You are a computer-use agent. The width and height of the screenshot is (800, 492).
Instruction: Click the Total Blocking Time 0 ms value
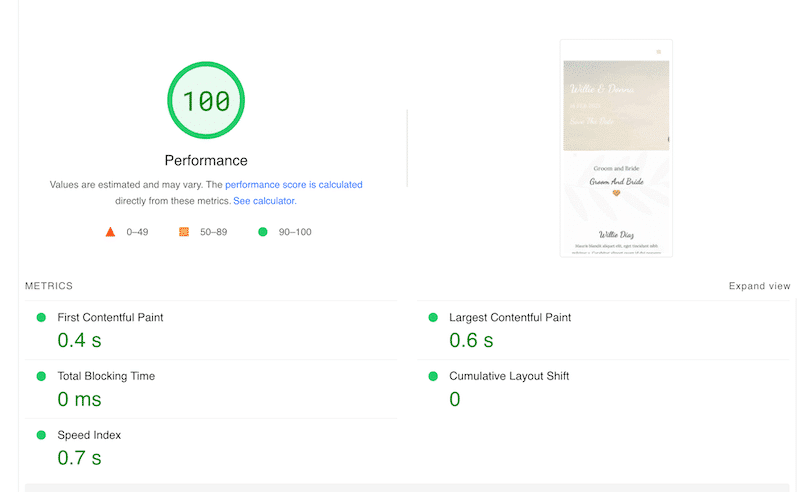click(x=80, y=399)
